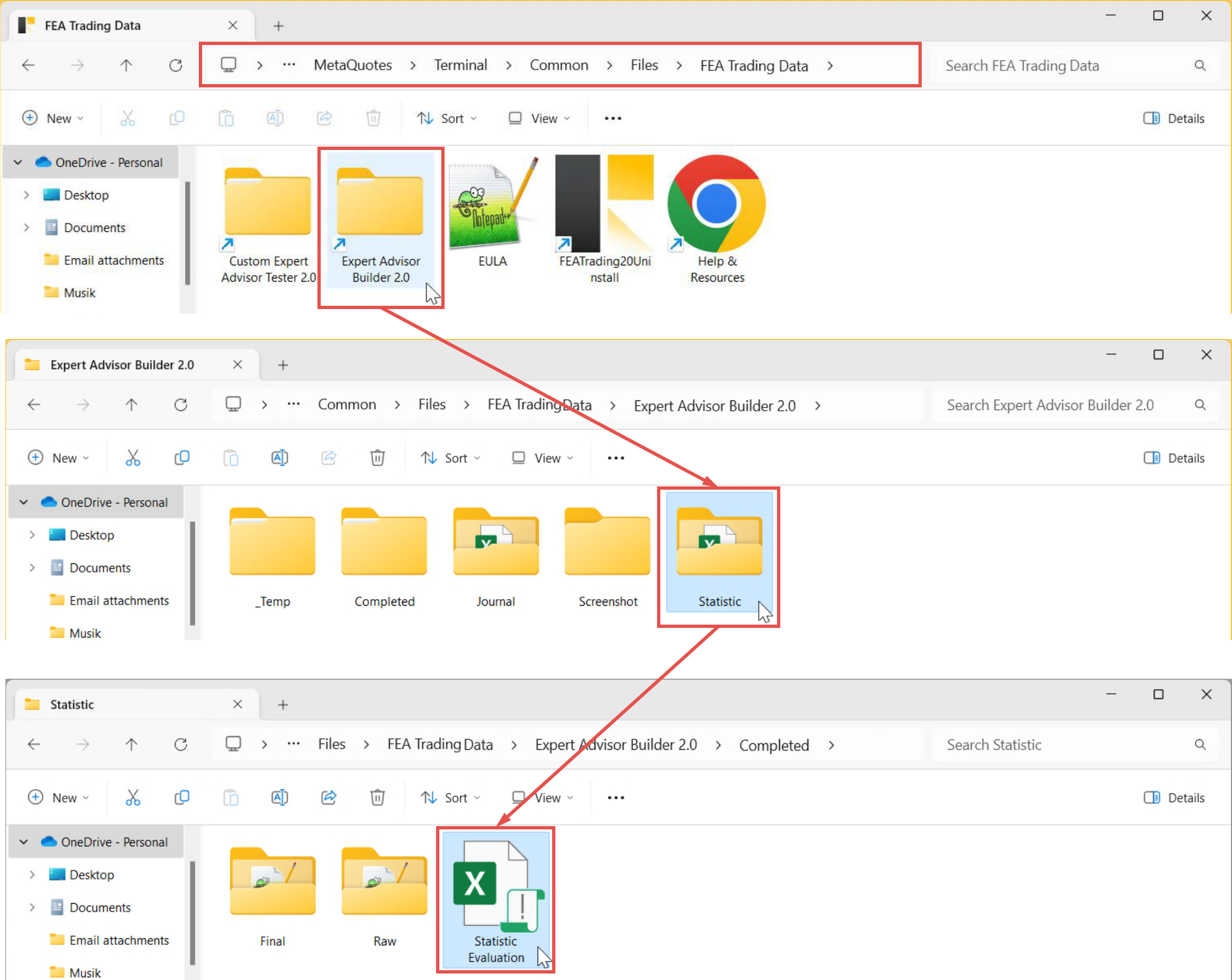Viewport: 1232px width, 980px height.
Task: Open View dropdown in Expert Advisor Builder window
Action: 543,458
